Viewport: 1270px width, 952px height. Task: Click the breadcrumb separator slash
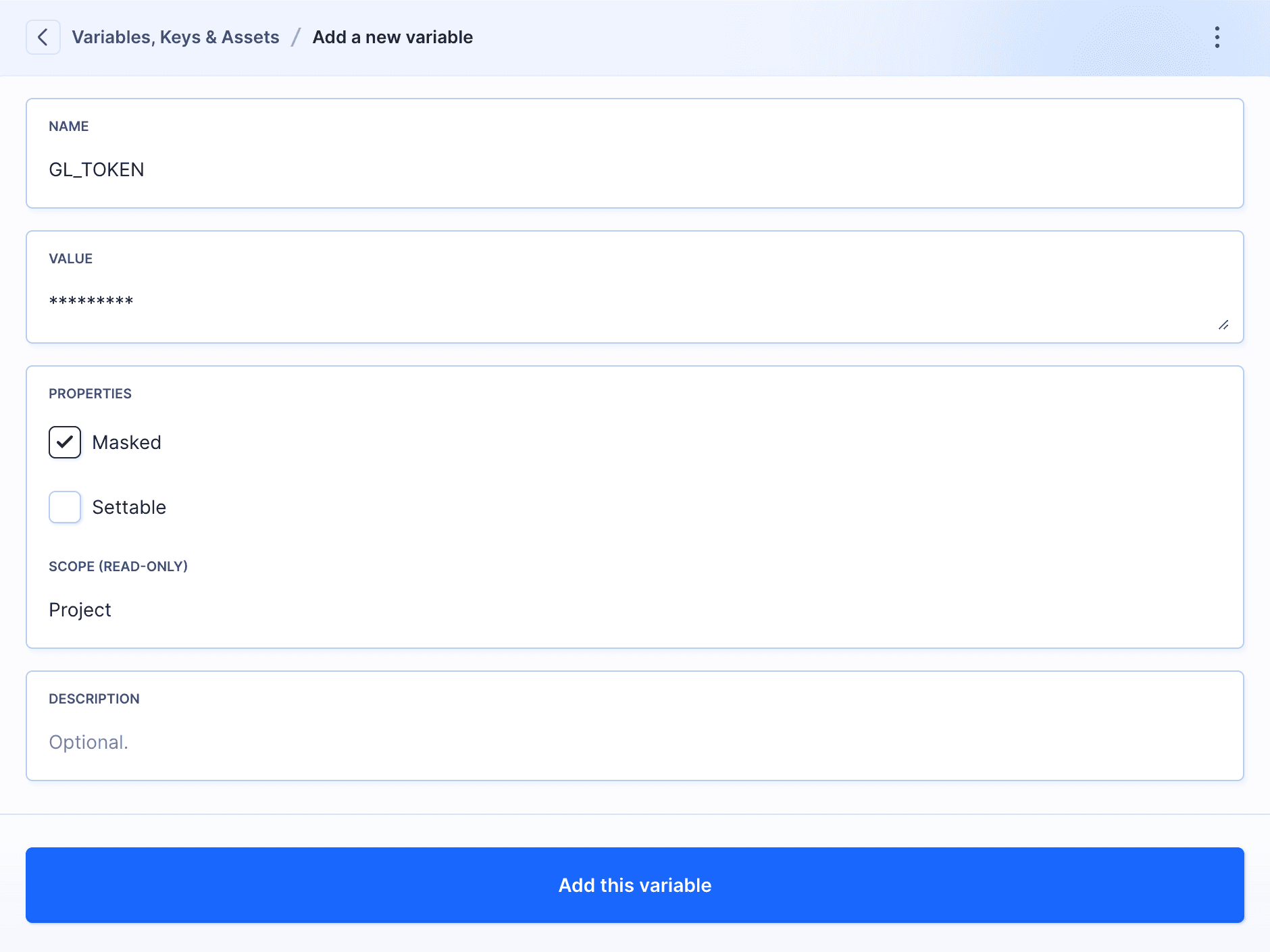tap(295, 36)
